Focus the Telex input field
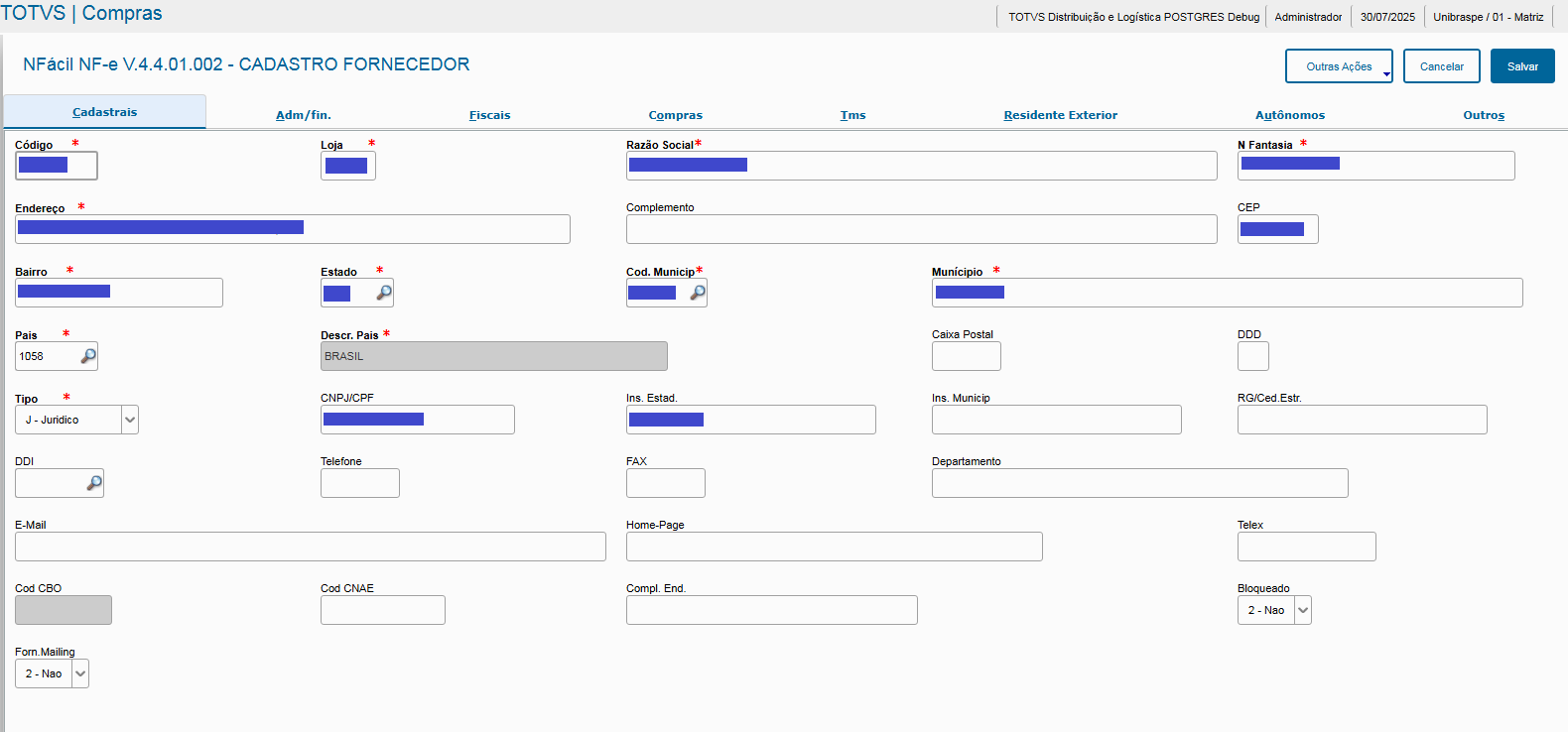 click(x=1307, y=547)
